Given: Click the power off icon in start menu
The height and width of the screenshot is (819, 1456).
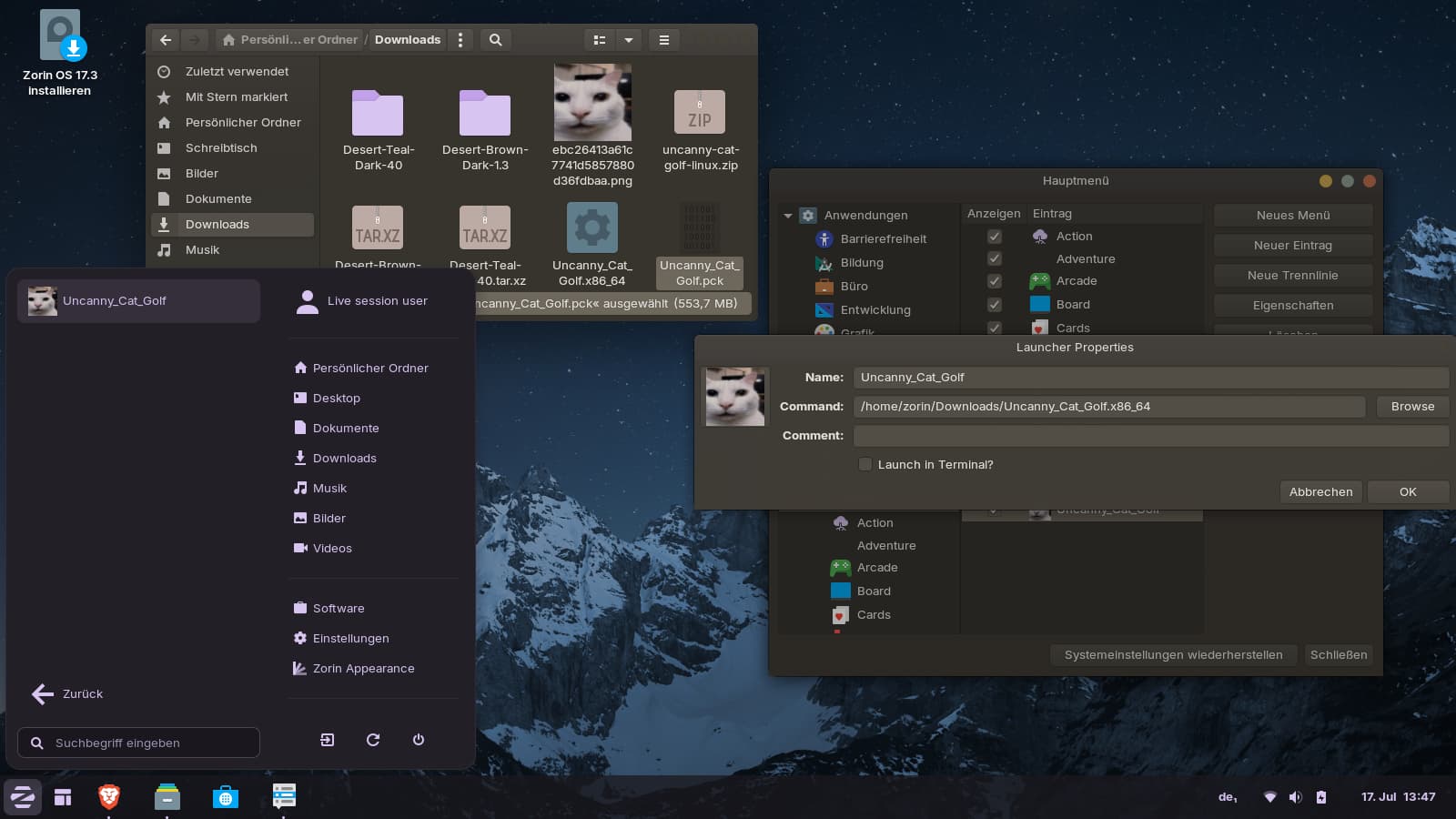Looking at the screenshot, I should click(x=419, y=740).
